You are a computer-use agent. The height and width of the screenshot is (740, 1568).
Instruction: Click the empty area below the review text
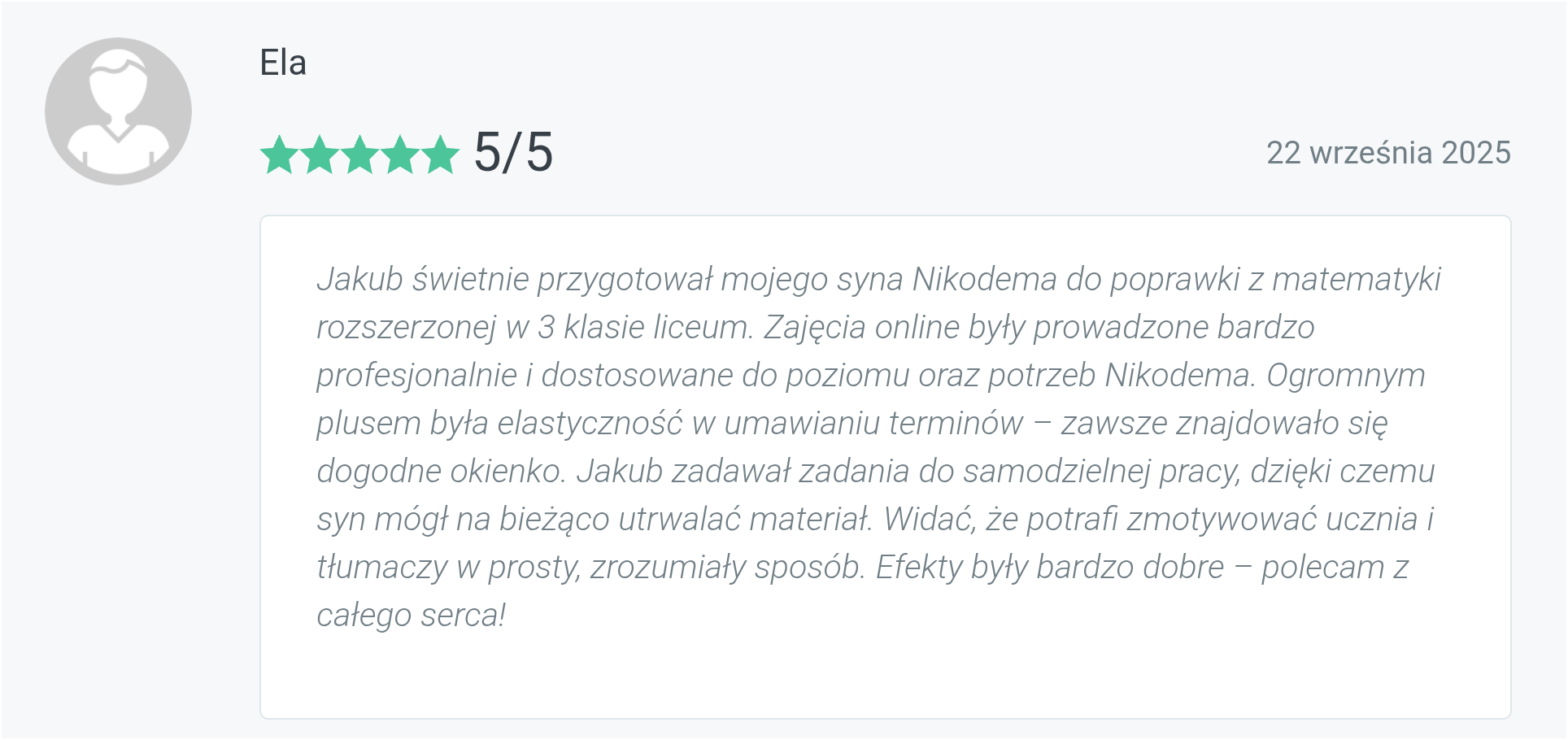tap(885, 675)
